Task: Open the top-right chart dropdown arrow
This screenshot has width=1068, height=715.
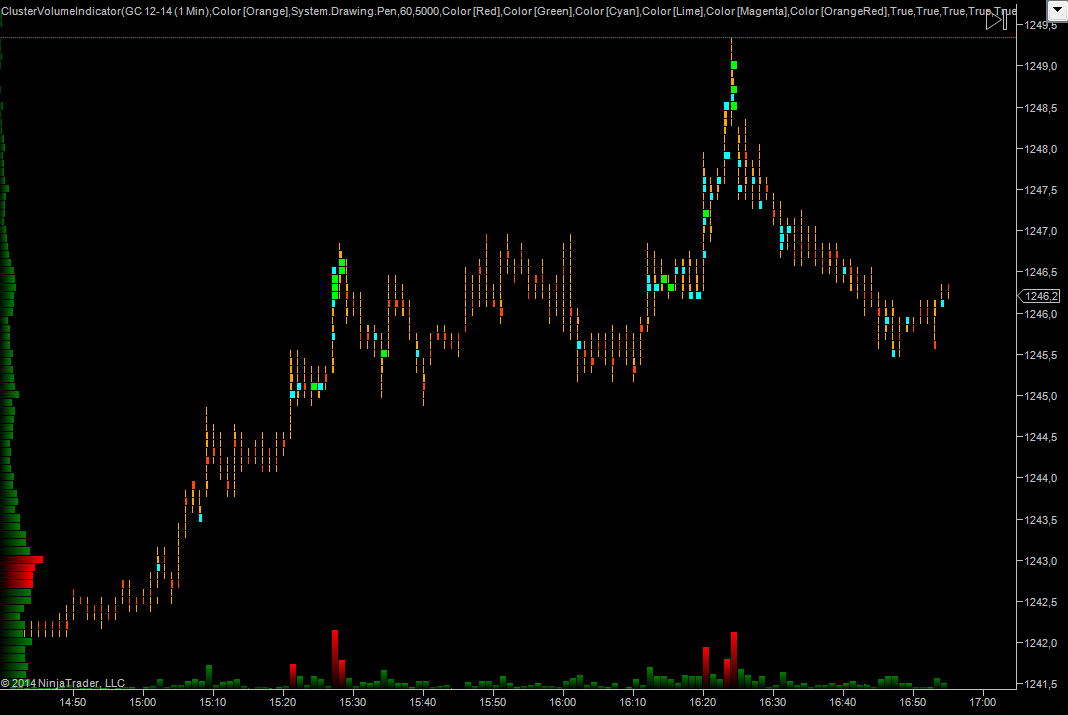Action: point(1056,10)
